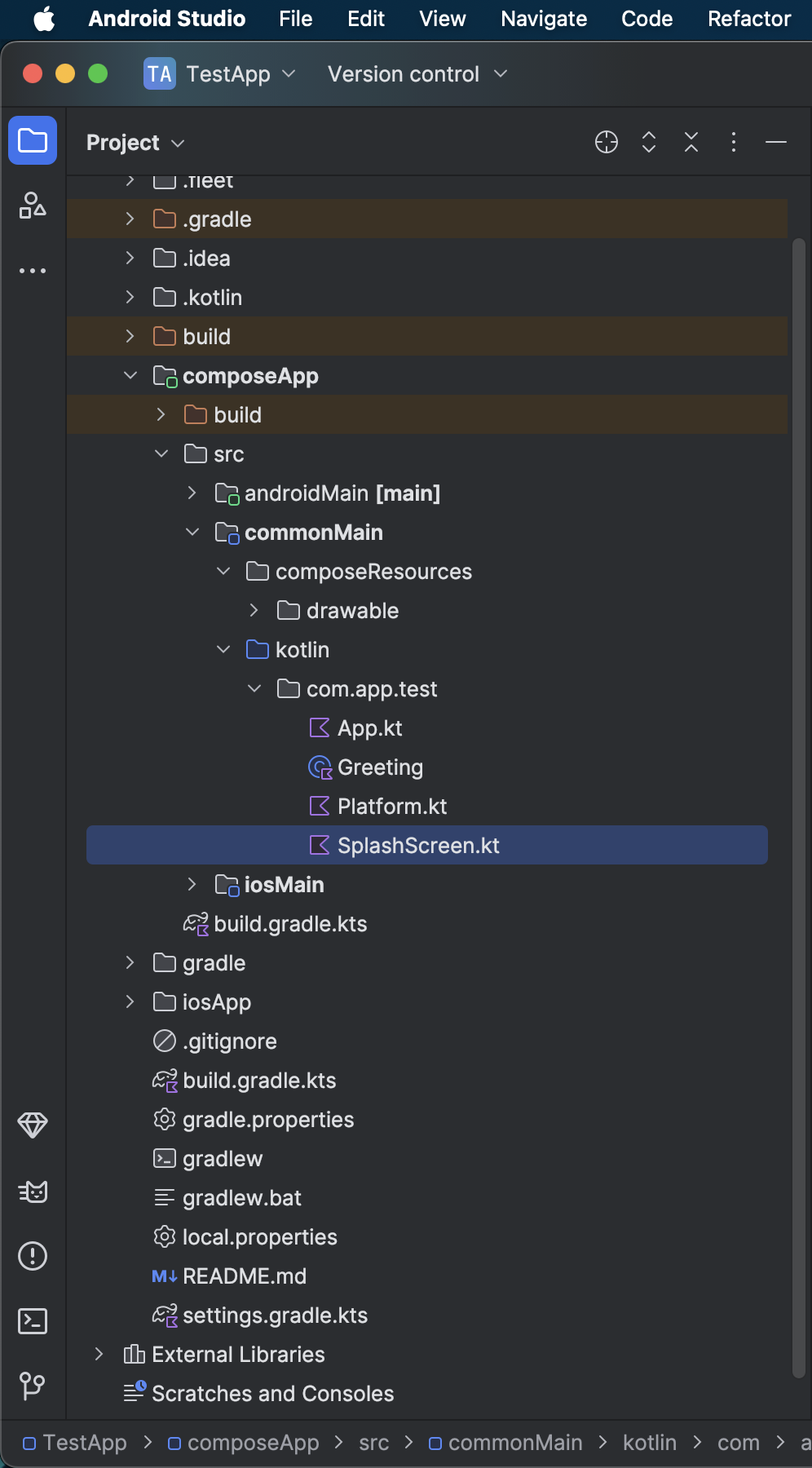This screenshot has height=1468, width=812.
Task: Click the Greeting class icon
Action: coord(320,767)
